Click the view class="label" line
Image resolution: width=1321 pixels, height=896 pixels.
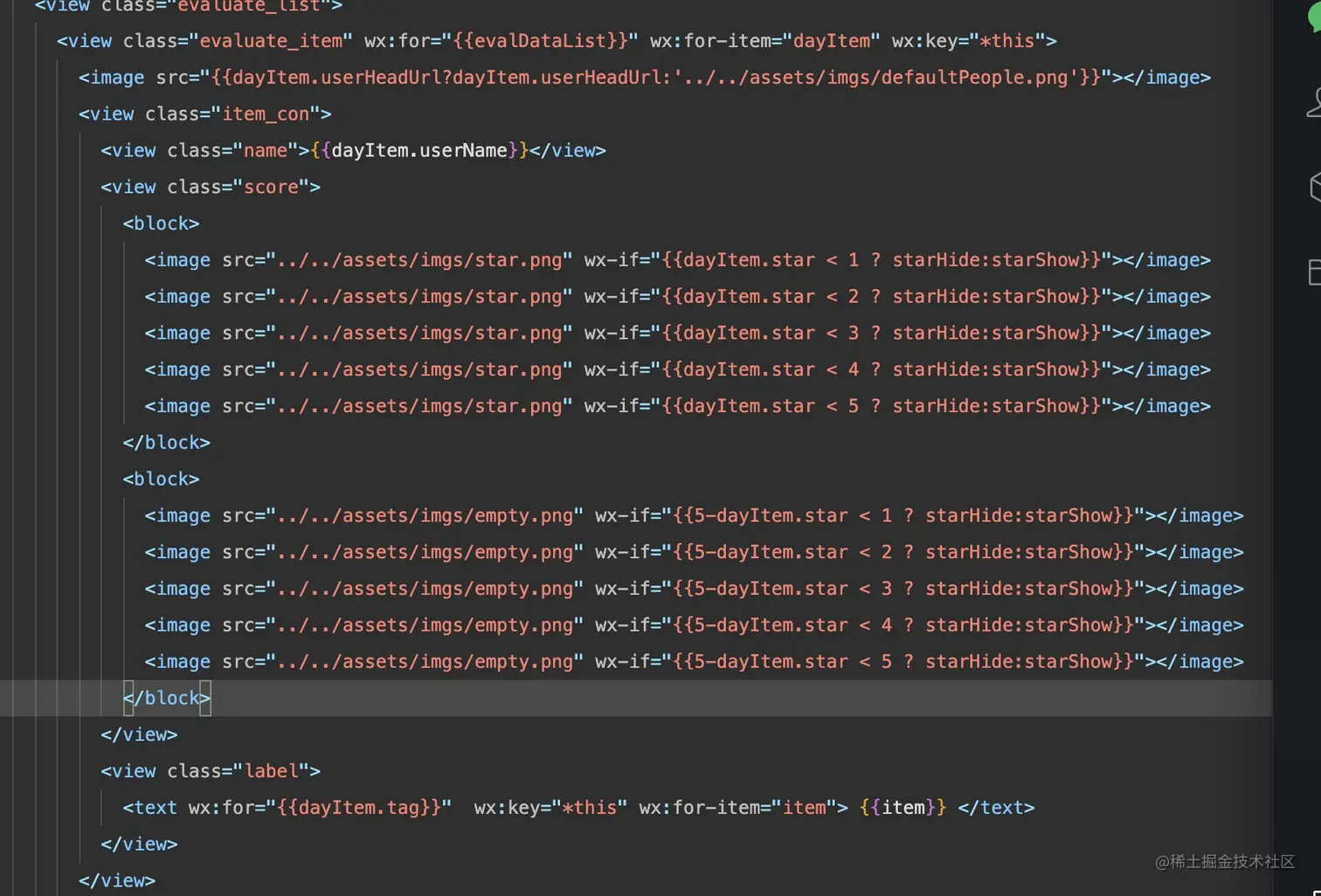pyautogui.click(x=211, y=772)
